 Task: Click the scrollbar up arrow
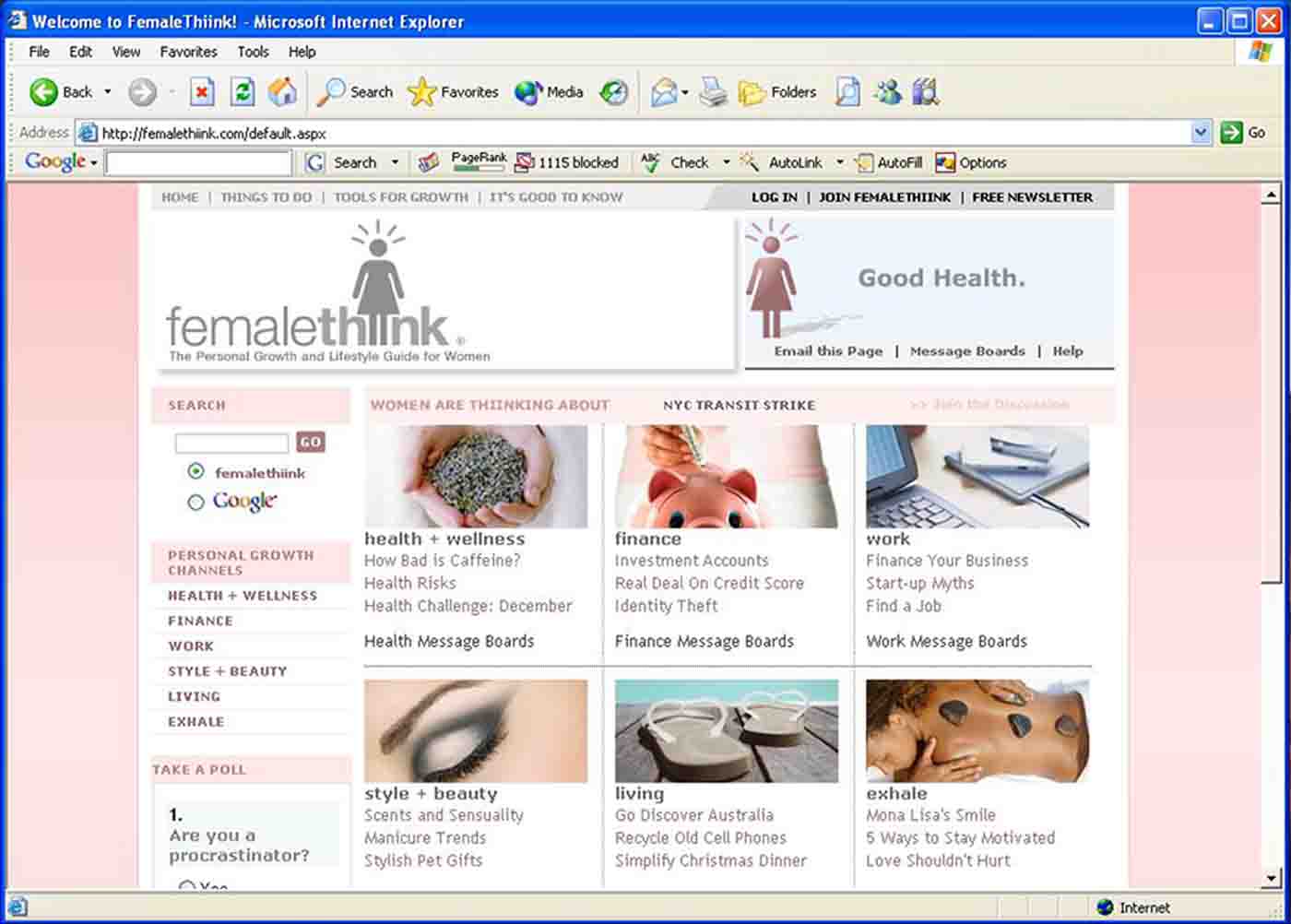1272,194
